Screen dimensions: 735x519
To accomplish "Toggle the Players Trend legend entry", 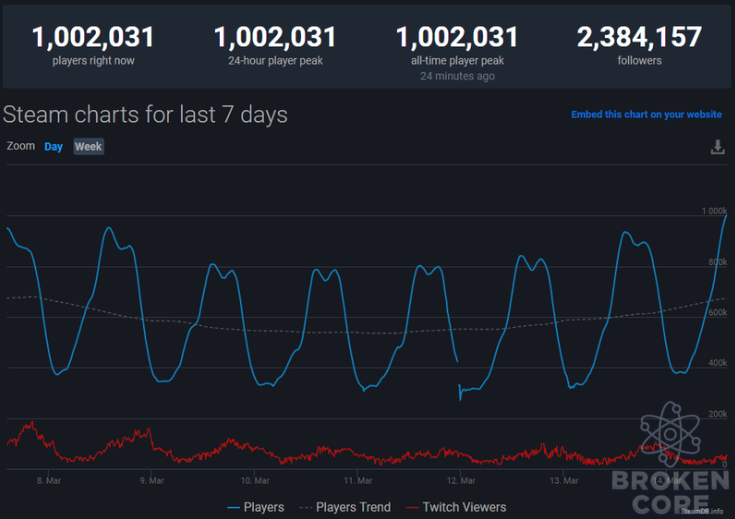I will (x=345, y=507).
